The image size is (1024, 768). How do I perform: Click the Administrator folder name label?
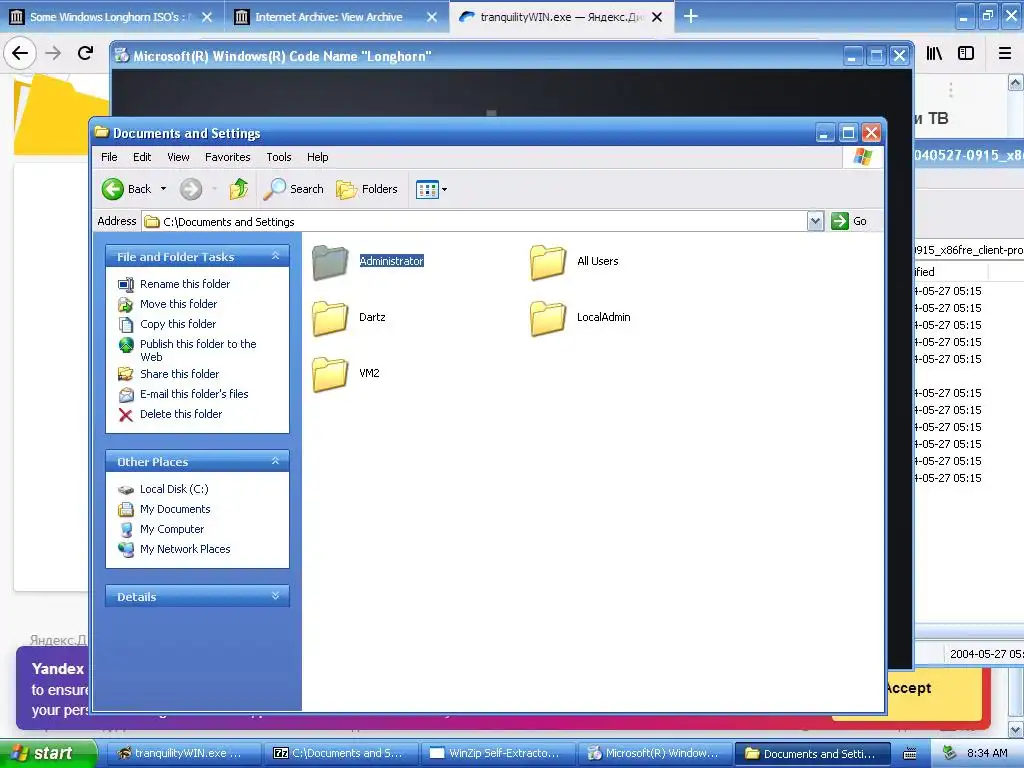pyautogui.click(x=391, y=261)
